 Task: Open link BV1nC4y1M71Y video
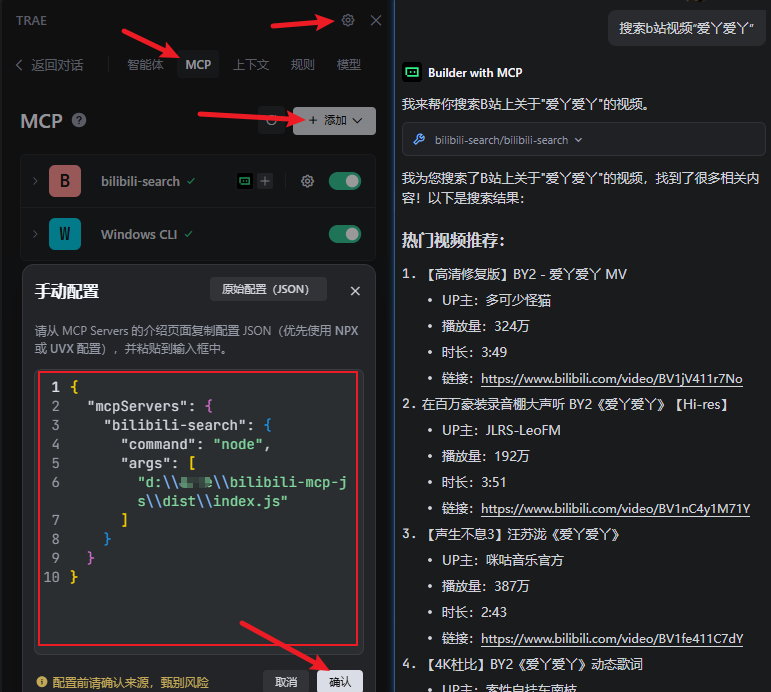coord(616,509)
